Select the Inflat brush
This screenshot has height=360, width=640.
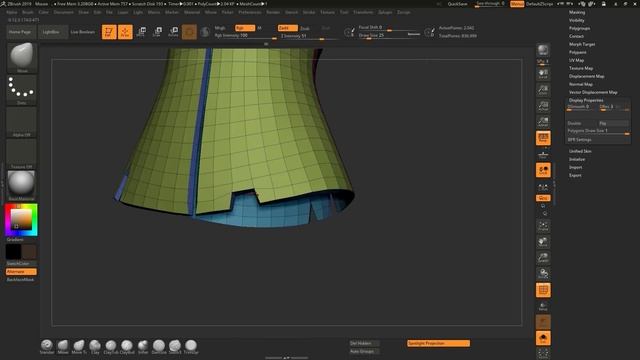click(x=143, y=347)
